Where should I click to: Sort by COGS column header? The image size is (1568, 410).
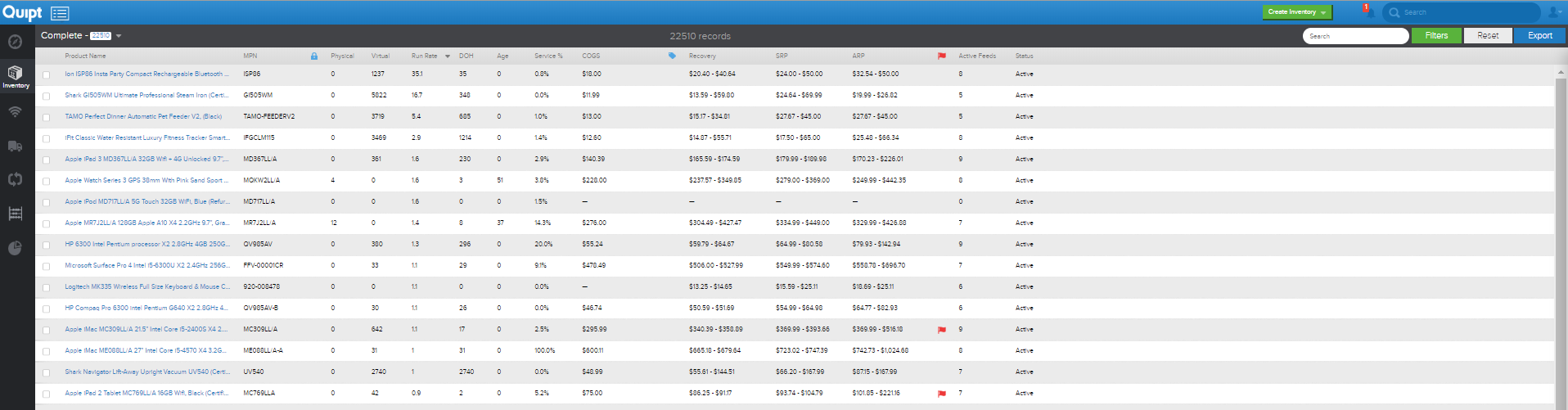pos(591,56)
